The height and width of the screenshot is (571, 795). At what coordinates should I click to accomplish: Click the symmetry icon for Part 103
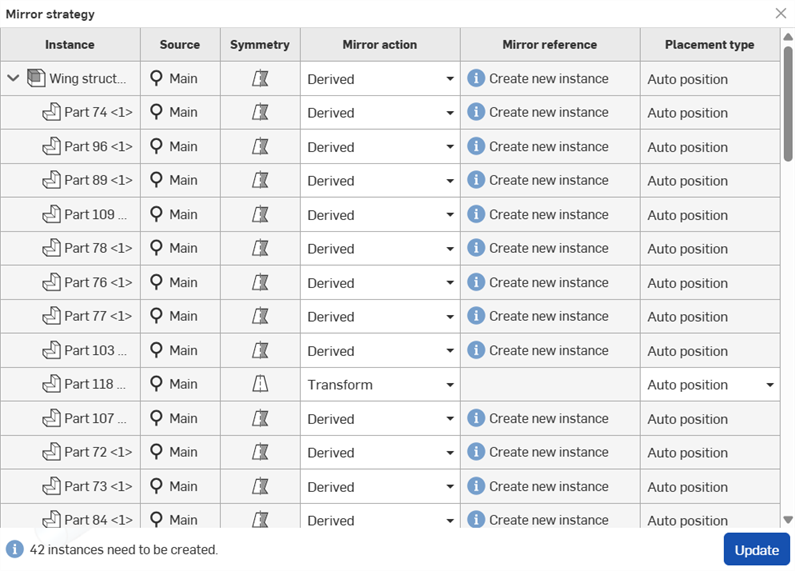click(260, 351)
